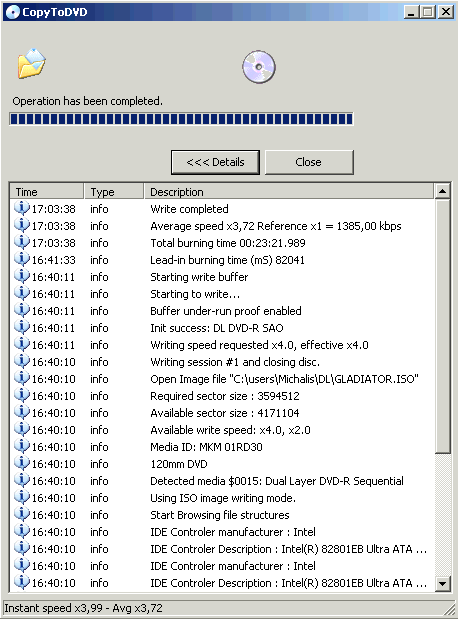Click info icon beside Start Browsing file structures

click(x=21, y=514)
